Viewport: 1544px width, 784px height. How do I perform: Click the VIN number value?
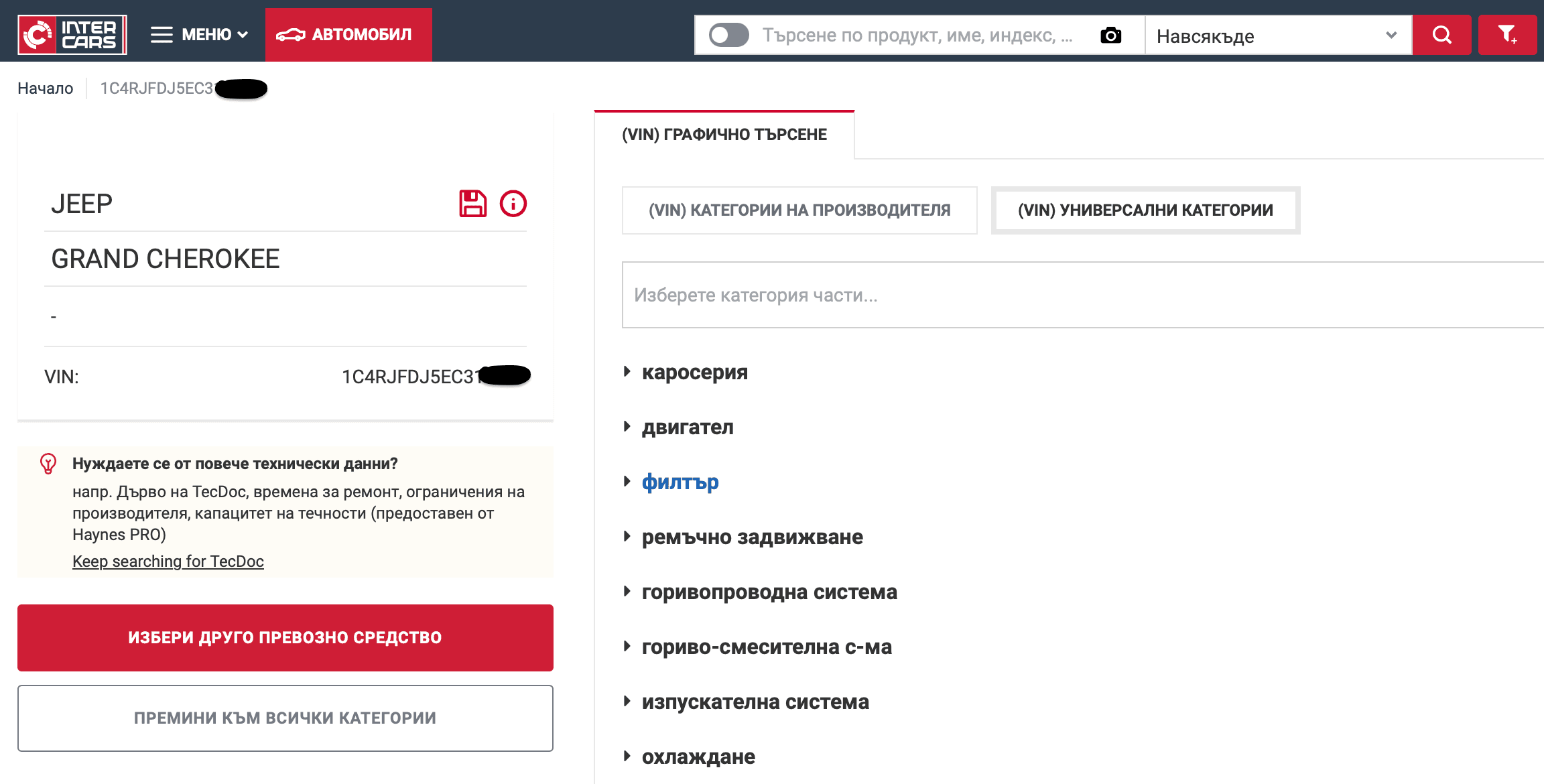click(436, 377)
